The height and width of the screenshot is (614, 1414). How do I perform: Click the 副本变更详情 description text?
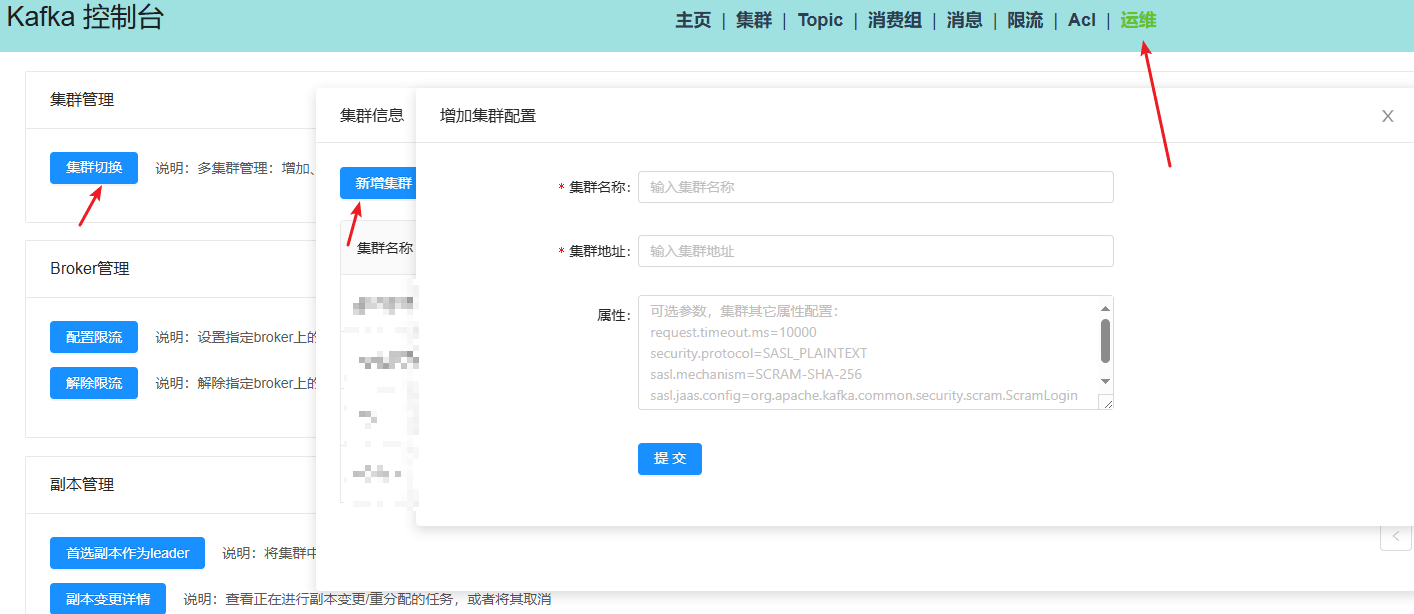tap(367, 599)
